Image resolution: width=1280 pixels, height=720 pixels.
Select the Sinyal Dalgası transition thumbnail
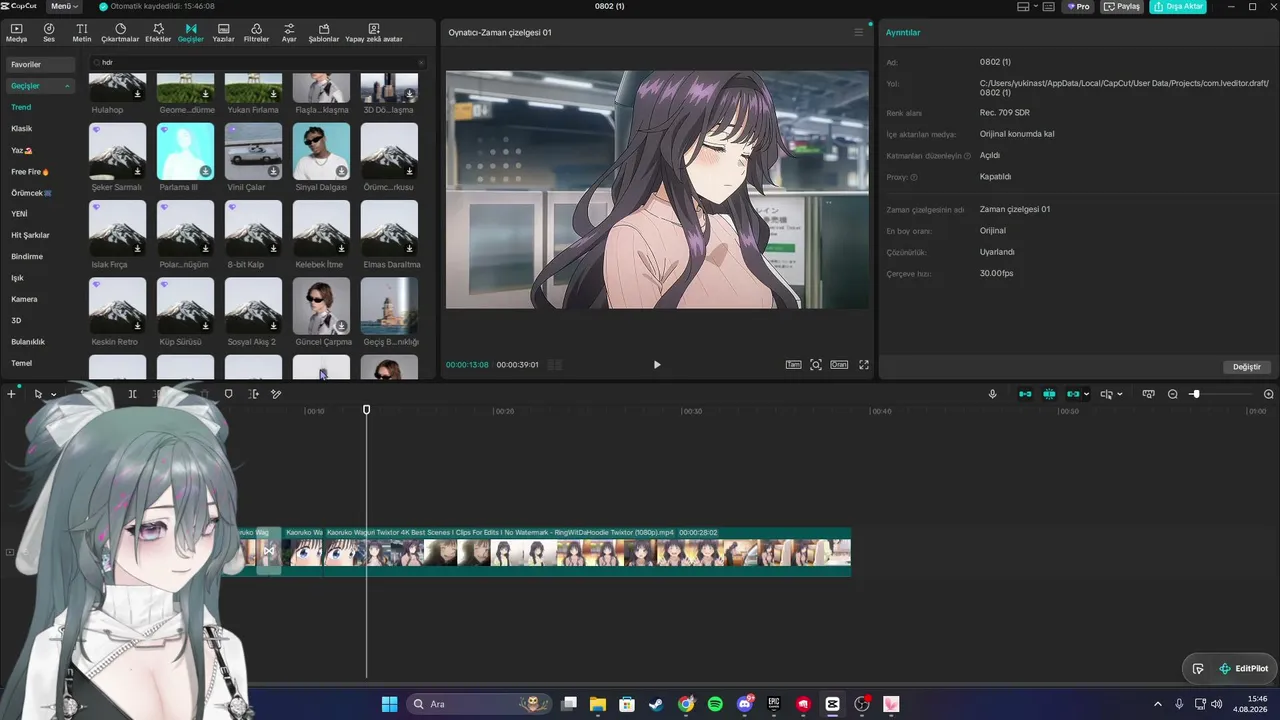[x=321, y=151]
